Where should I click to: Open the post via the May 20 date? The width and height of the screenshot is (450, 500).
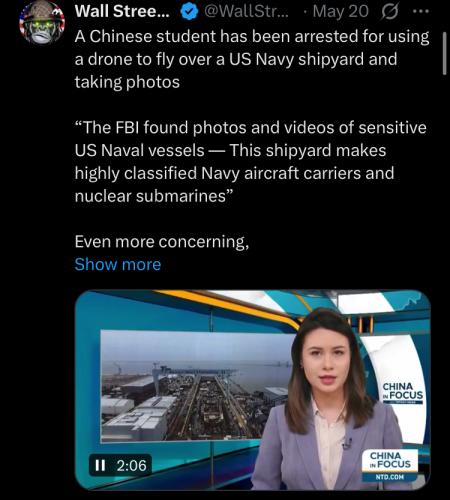coord(340,12)
